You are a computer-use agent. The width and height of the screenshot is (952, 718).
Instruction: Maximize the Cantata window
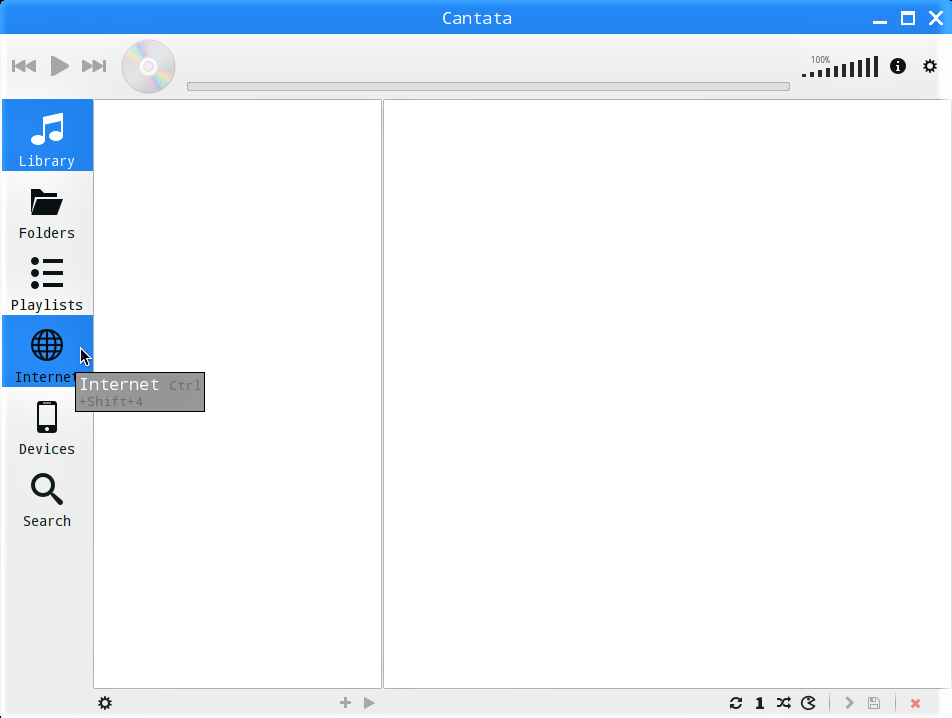click(x=908, y=18)
